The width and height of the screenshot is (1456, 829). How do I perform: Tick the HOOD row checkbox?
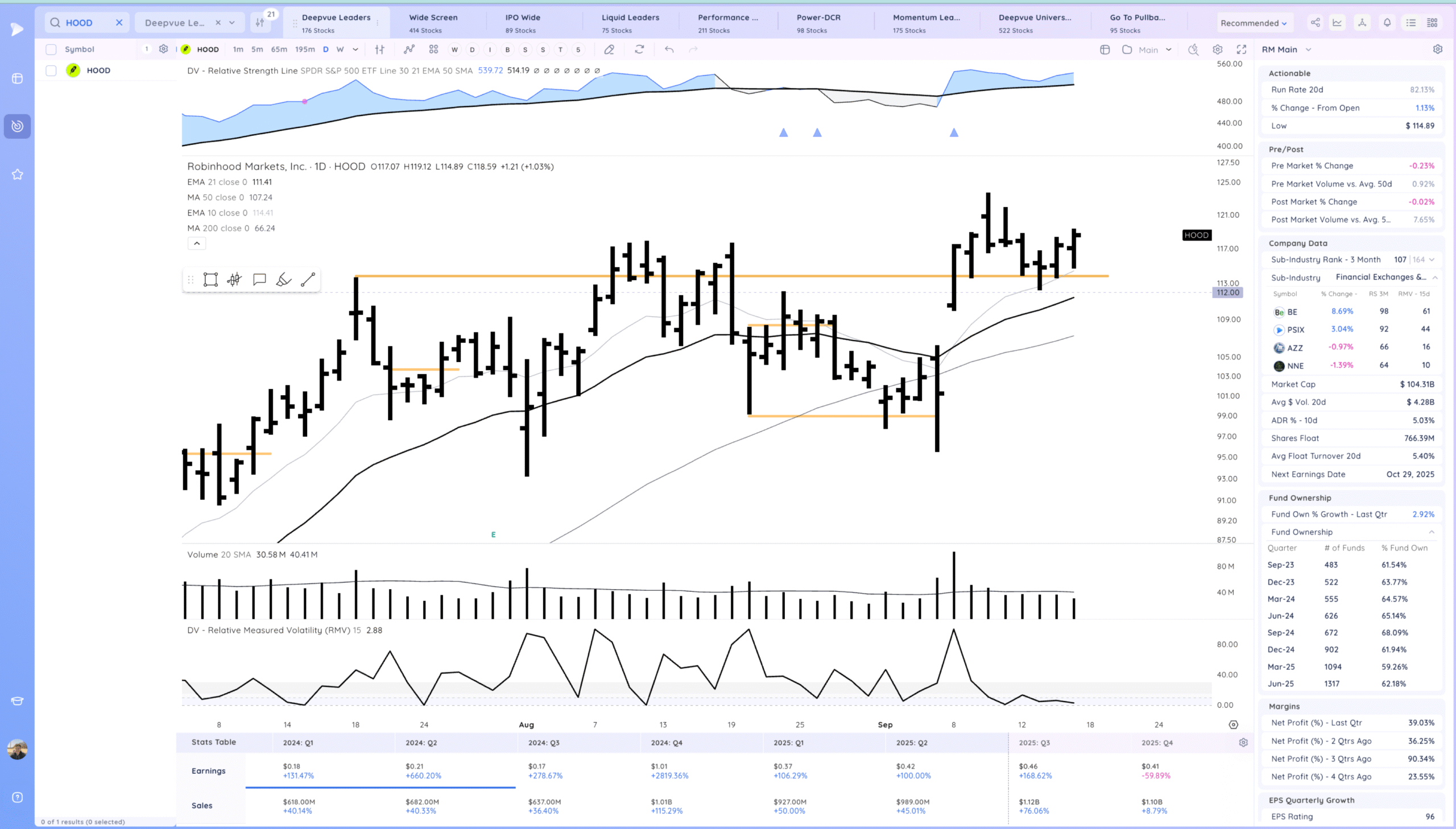(x=51, y=71)
